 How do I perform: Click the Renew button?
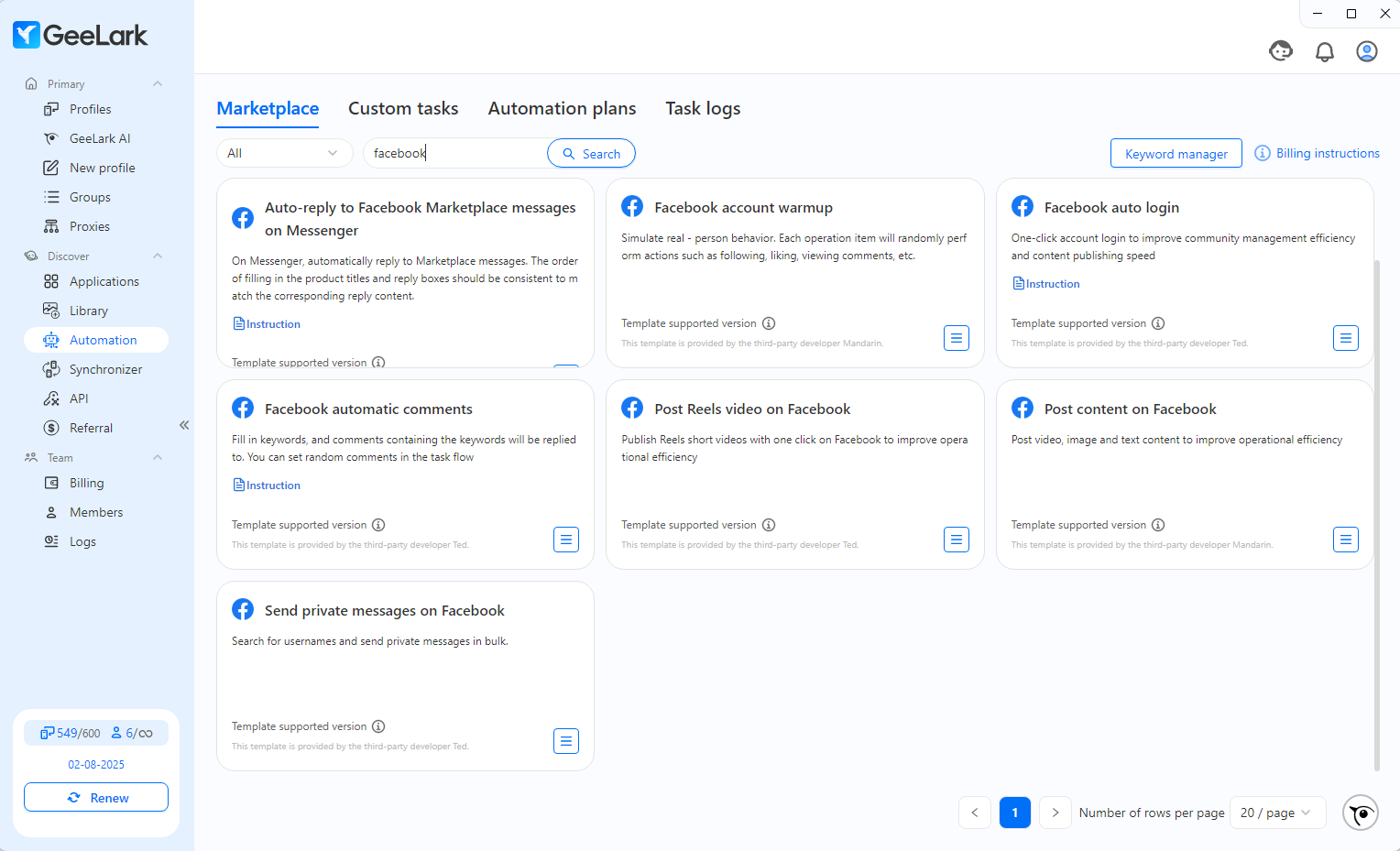96,797
